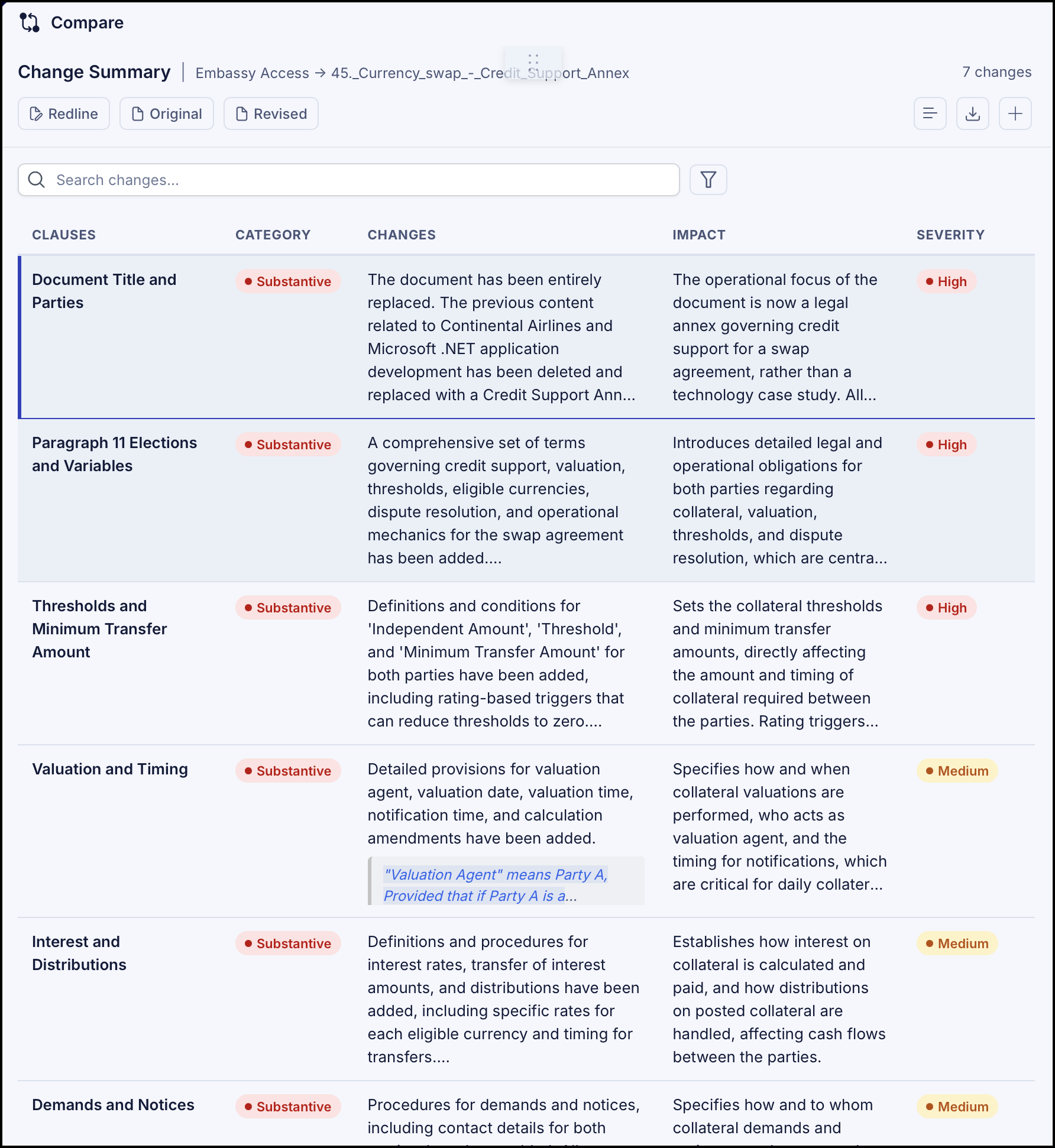
Task: Select the Demands and Notices clause
Action: point(113,1105)
